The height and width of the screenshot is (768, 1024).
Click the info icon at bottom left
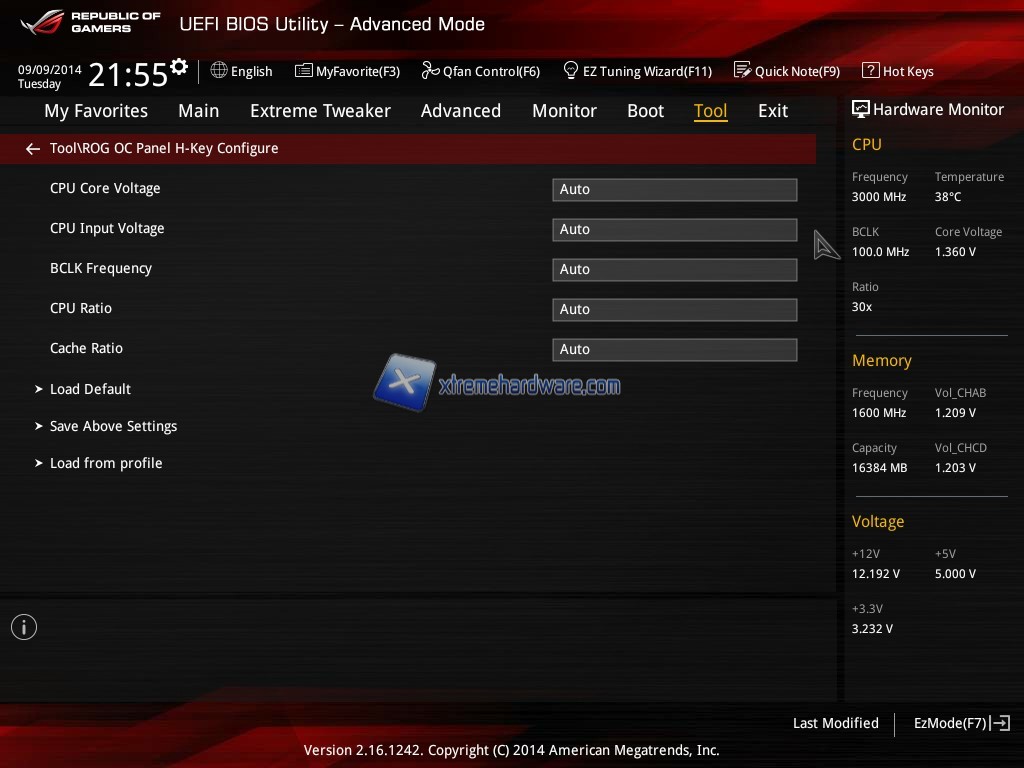click(24, 627)
